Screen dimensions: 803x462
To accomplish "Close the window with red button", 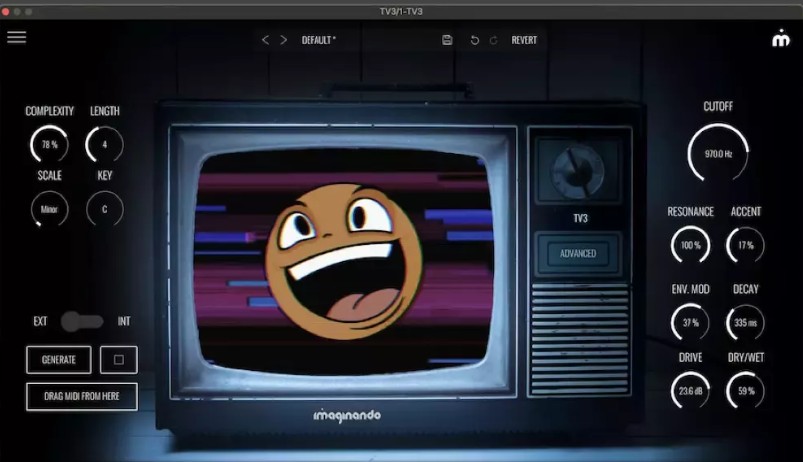I will point(6,11).
